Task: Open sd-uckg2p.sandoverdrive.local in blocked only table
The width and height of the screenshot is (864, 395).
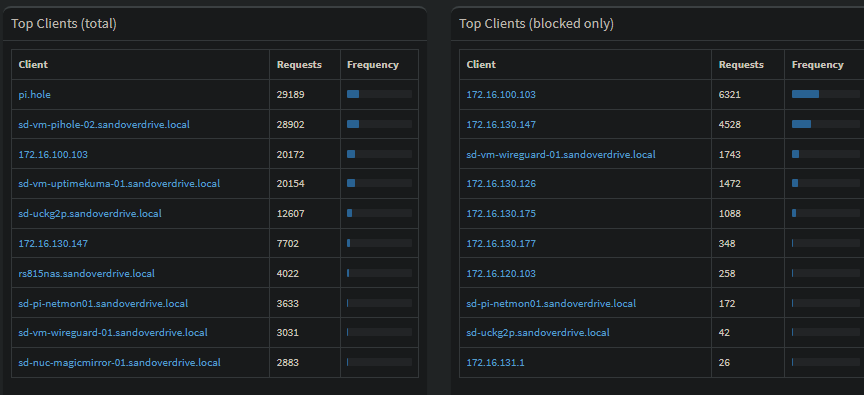Action: 538,333
